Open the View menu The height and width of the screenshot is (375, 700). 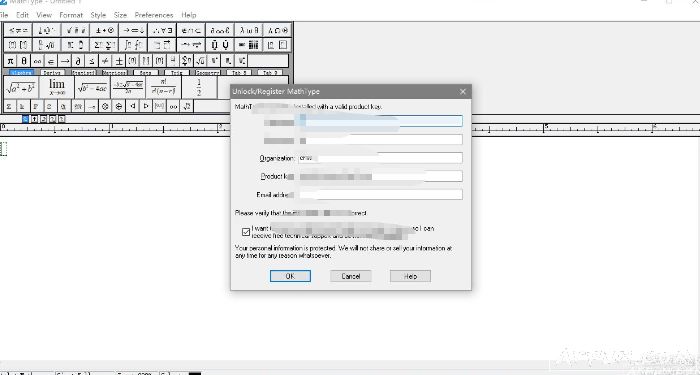(x=44, y=15)
